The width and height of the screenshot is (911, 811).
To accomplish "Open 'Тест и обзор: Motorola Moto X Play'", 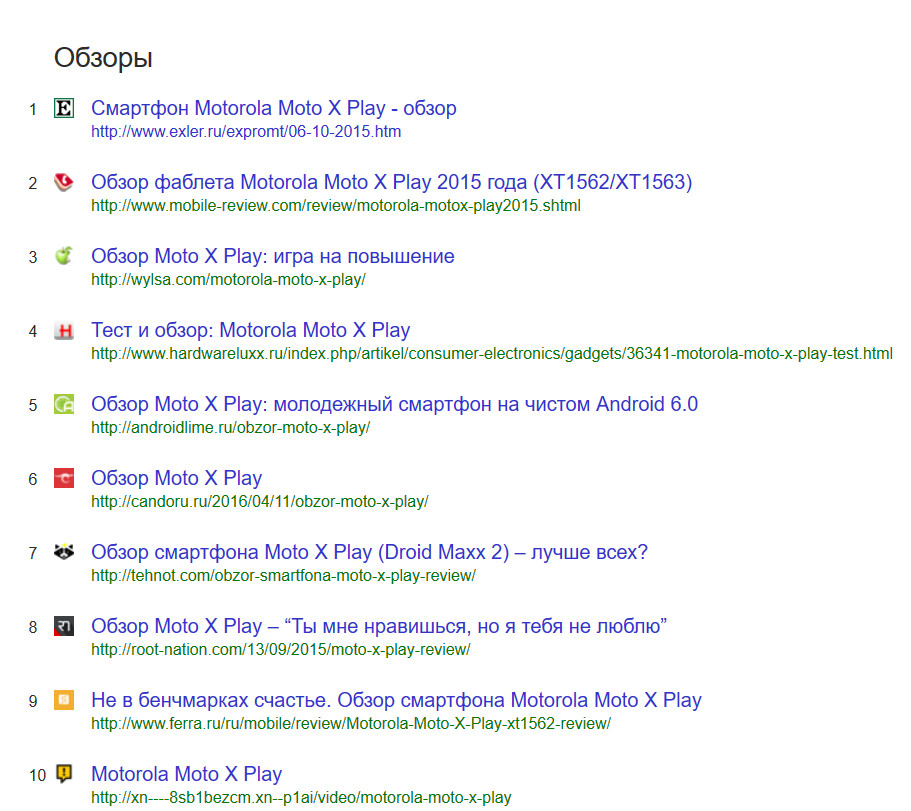I will click(250, 330).
